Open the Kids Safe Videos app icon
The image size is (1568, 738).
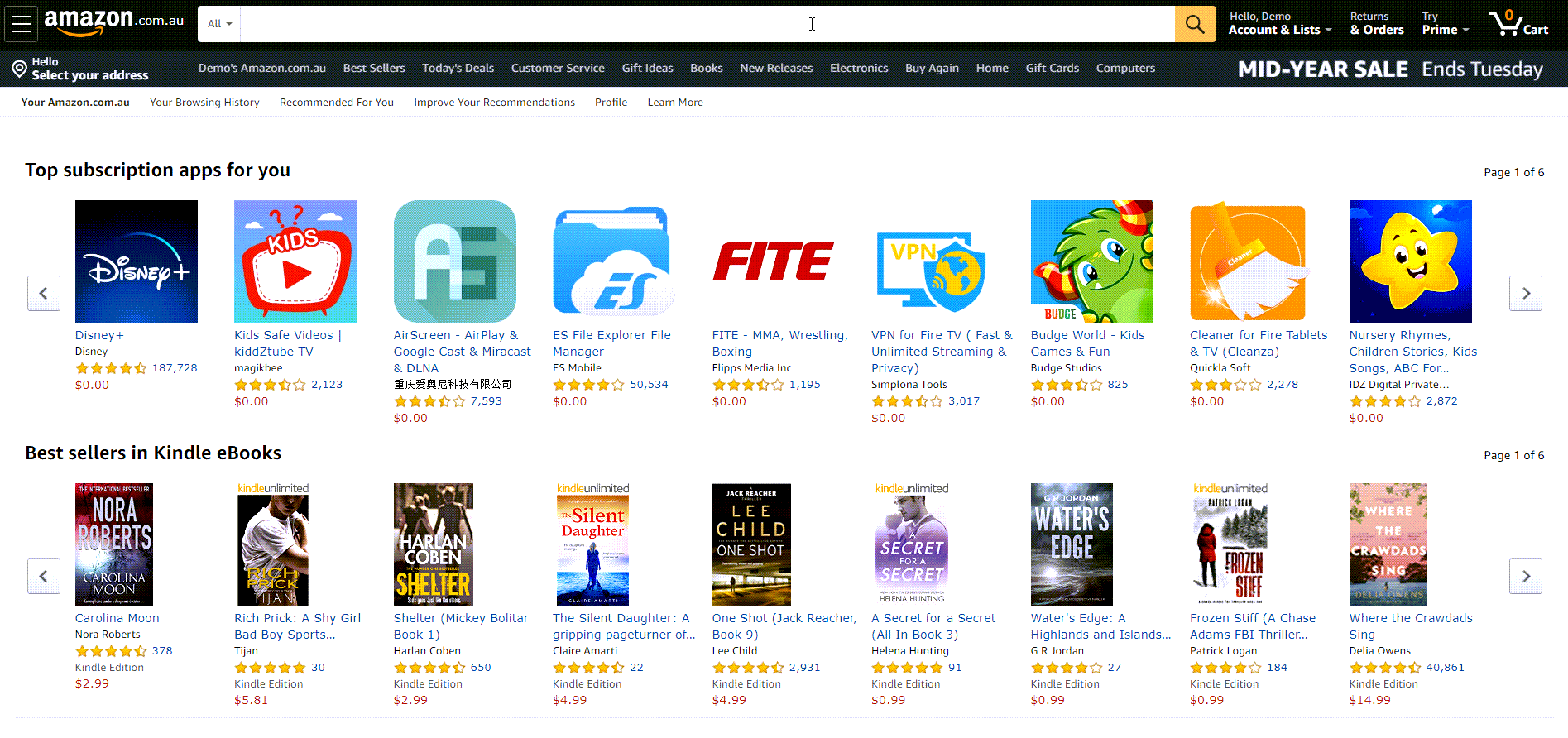click(295, 261)
